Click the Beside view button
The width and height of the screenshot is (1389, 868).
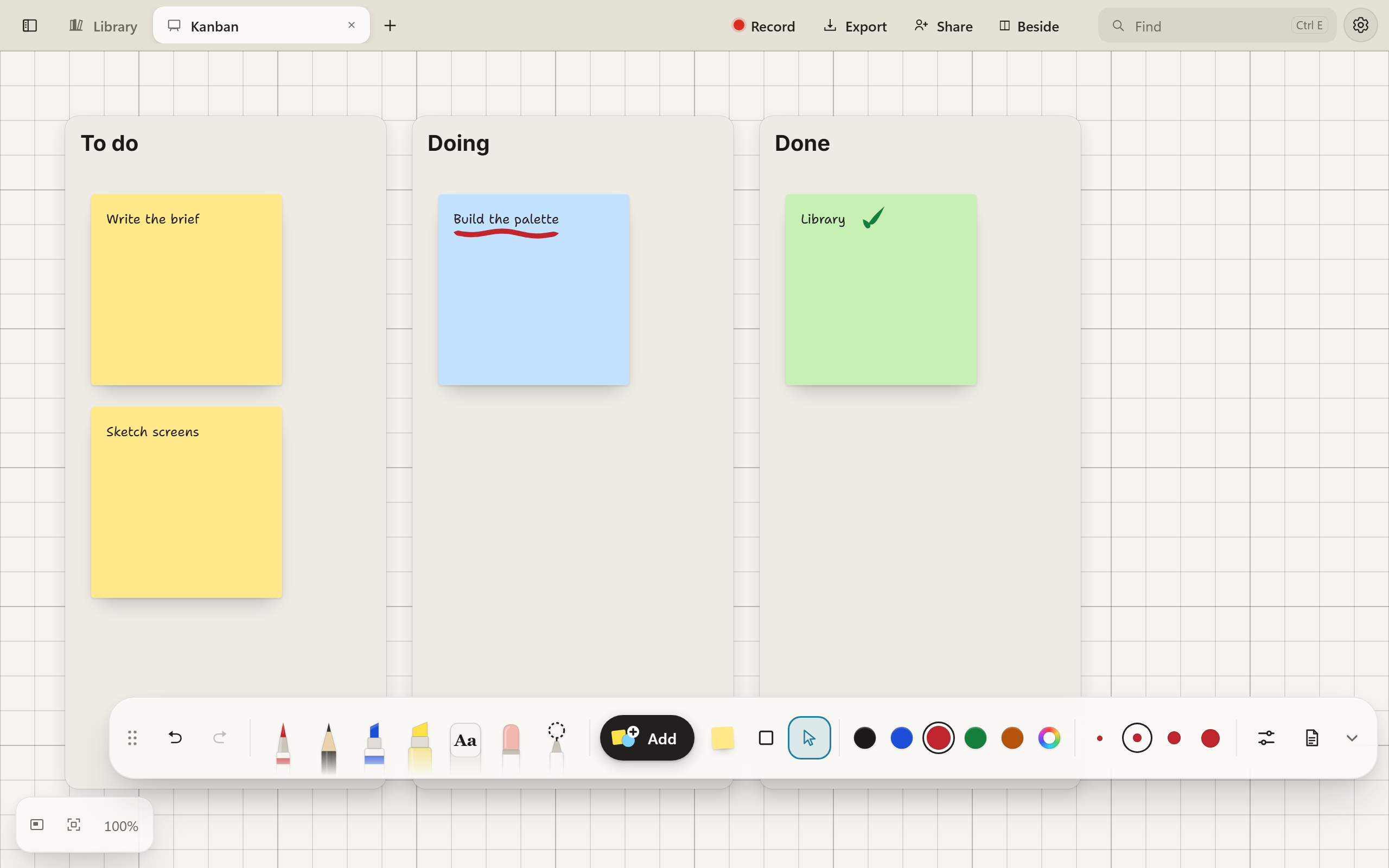tap(1029, 26)
